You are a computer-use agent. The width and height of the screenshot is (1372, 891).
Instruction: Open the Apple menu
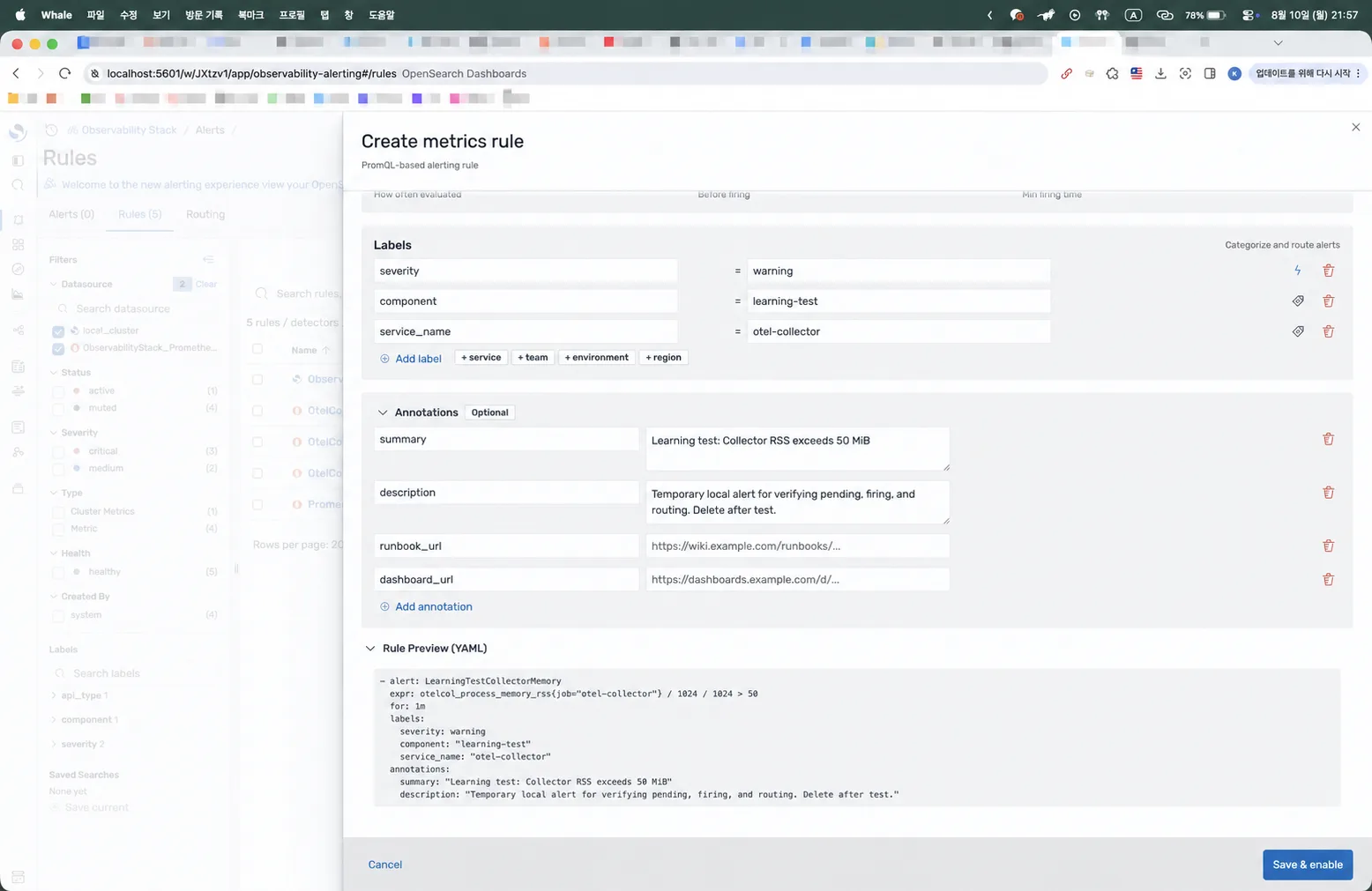point(20,15)
